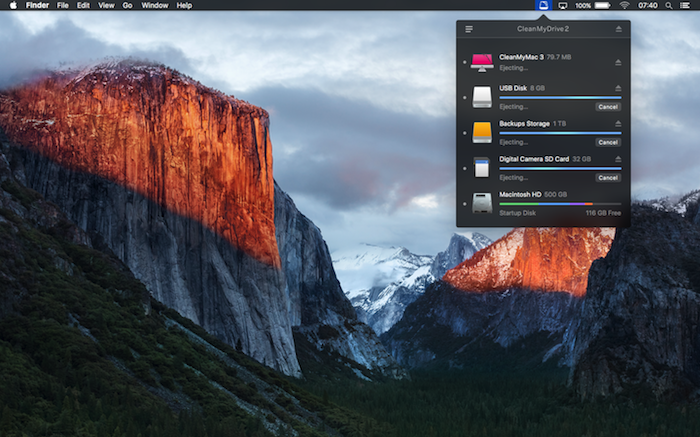Open the View menu
The height and width of the screenshot is (437, 700).
click(106, 5)
